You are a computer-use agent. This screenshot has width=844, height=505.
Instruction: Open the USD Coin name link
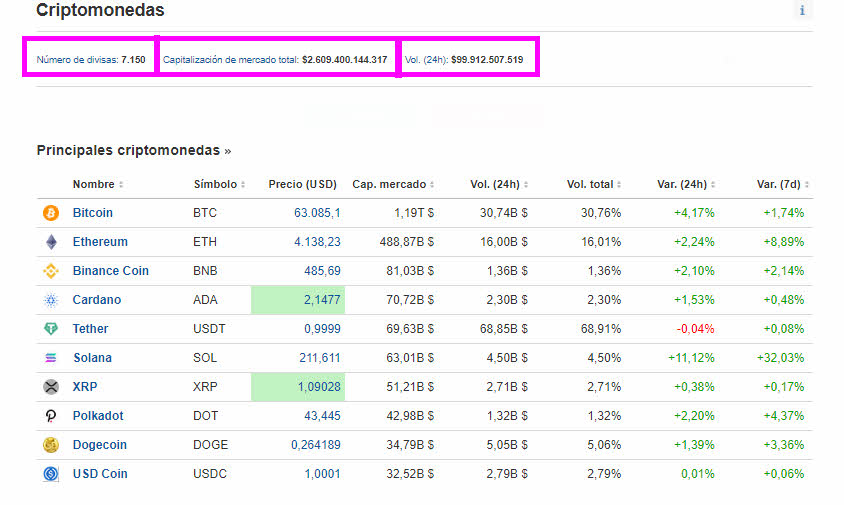click(100, 474)
